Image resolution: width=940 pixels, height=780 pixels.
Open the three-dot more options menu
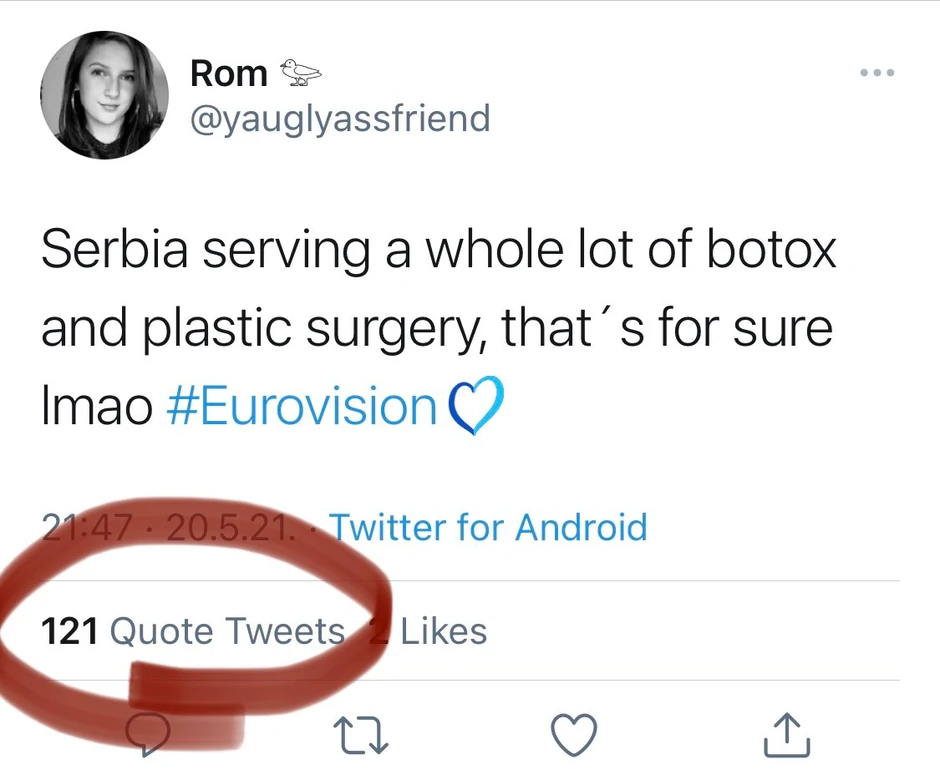tap(877, 73)
